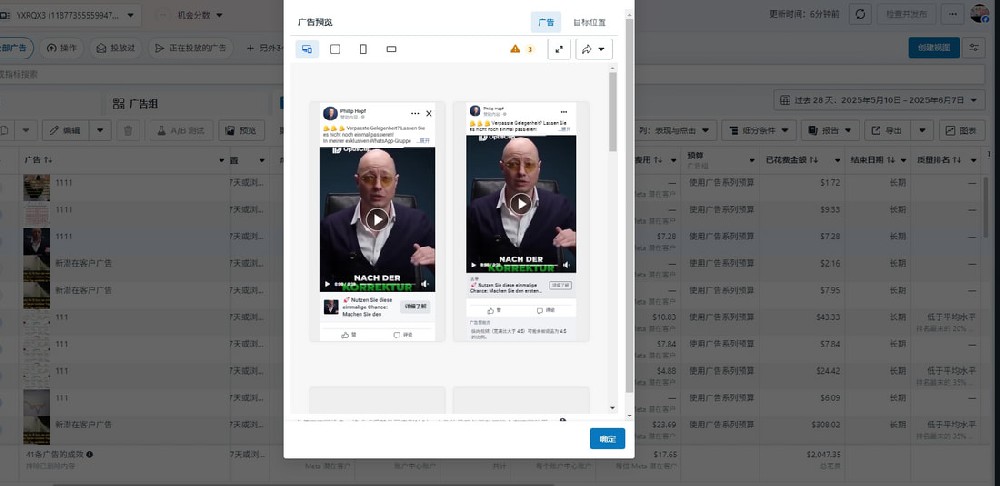Open the 报告 reports dropdown
Image resolution: width=1000 pixels, height=486 pixels.
(830, 131)
